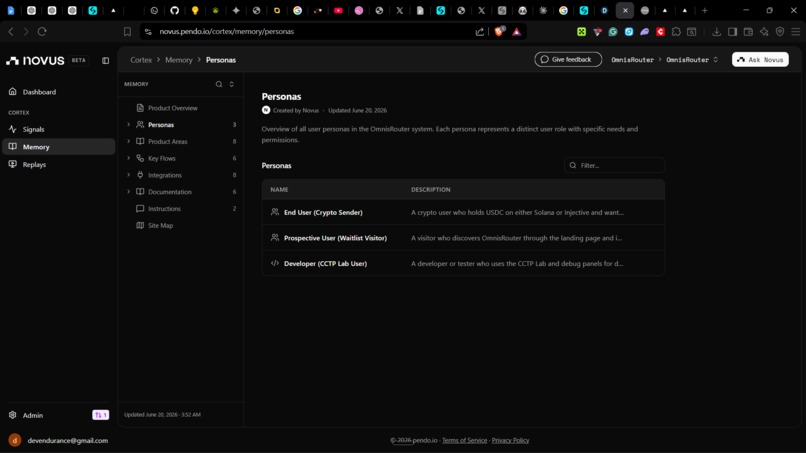Click the DESCRIPTION column header
The image size is (806, 453).
(x=431, y=190)
